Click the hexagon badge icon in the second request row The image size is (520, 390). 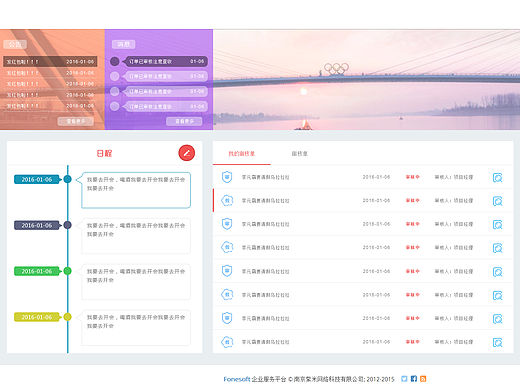(x=227, y=200)
